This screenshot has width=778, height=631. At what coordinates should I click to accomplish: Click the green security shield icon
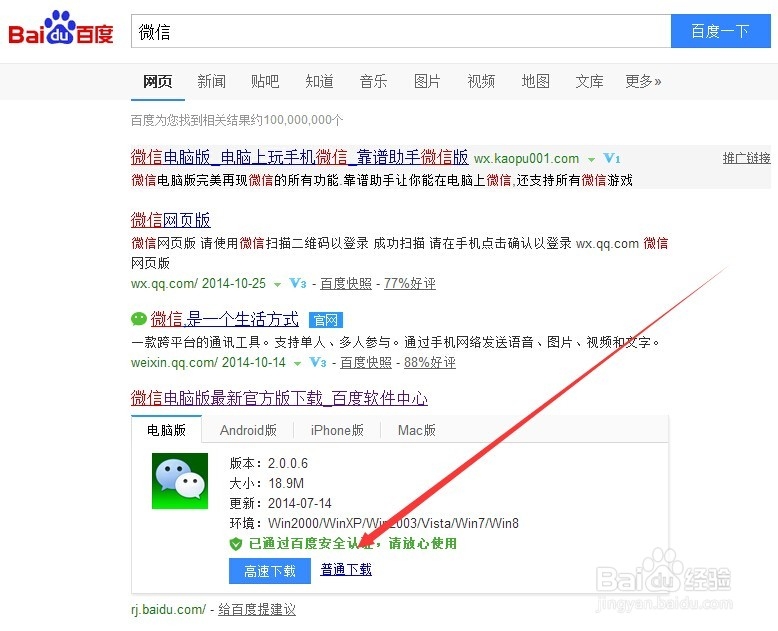236,544
